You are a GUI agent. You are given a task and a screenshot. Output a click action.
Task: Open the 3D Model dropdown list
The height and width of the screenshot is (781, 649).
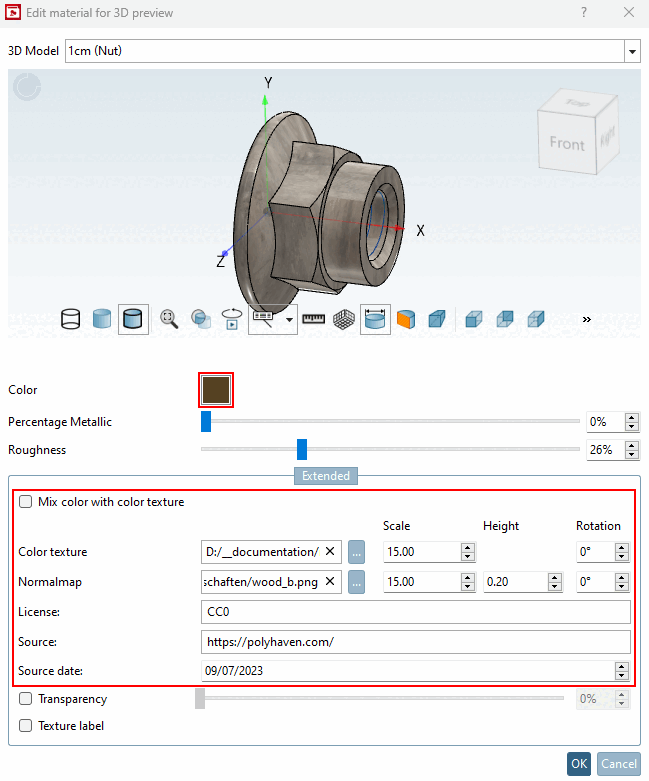coord(632,51)
